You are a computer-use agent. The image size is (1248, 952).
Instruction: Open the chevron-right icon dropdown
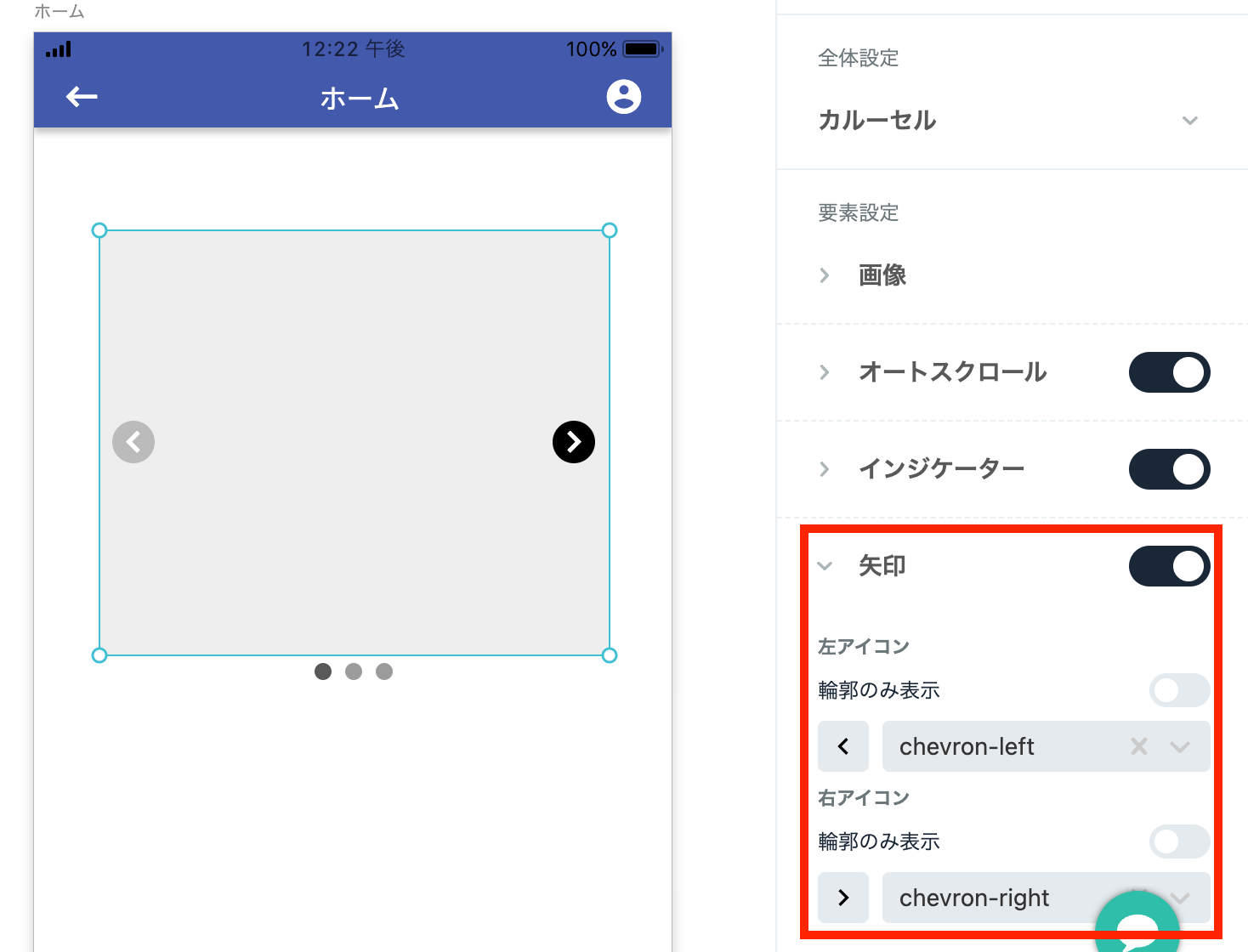pyautogui.click(x=1179, y=898)
